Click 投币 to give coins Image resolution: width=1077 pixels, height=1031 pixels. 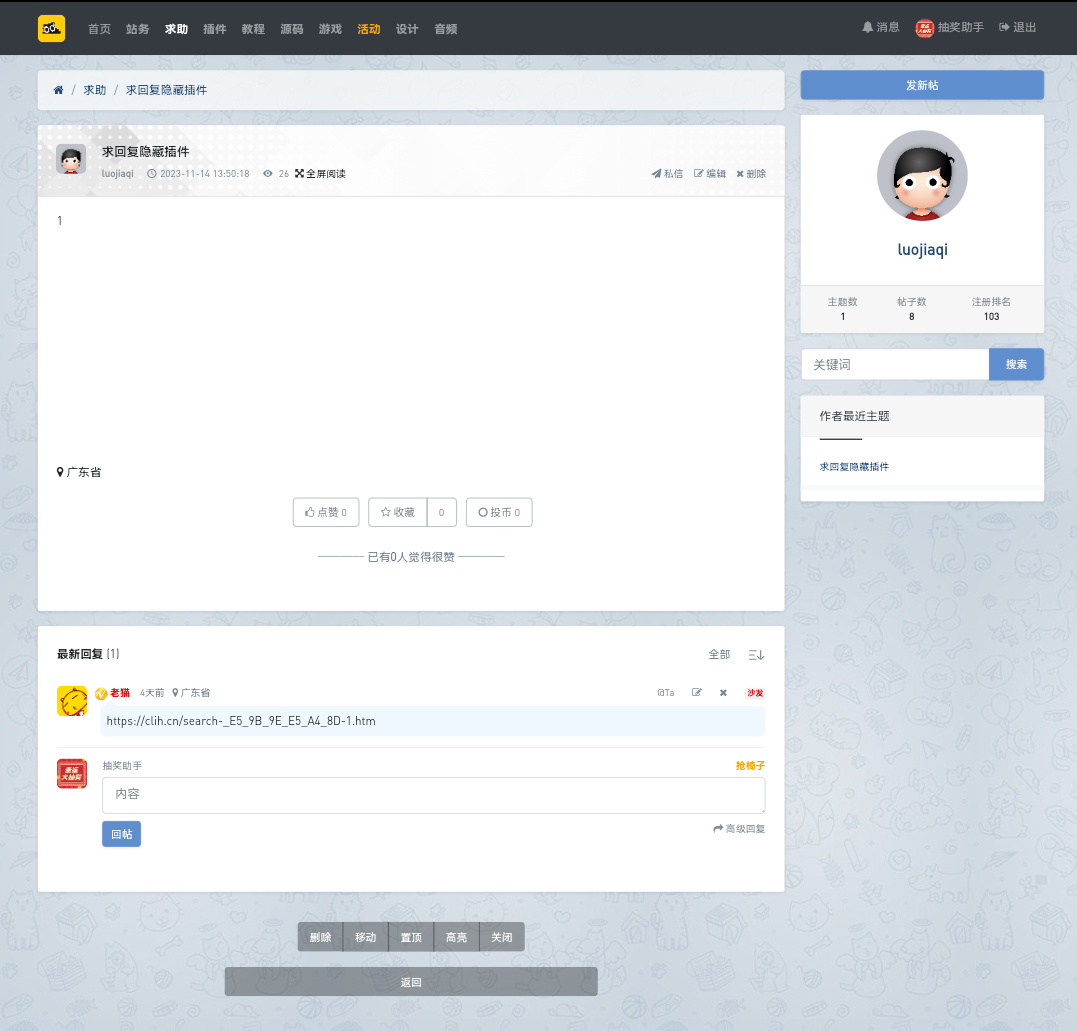click(499, 512)
